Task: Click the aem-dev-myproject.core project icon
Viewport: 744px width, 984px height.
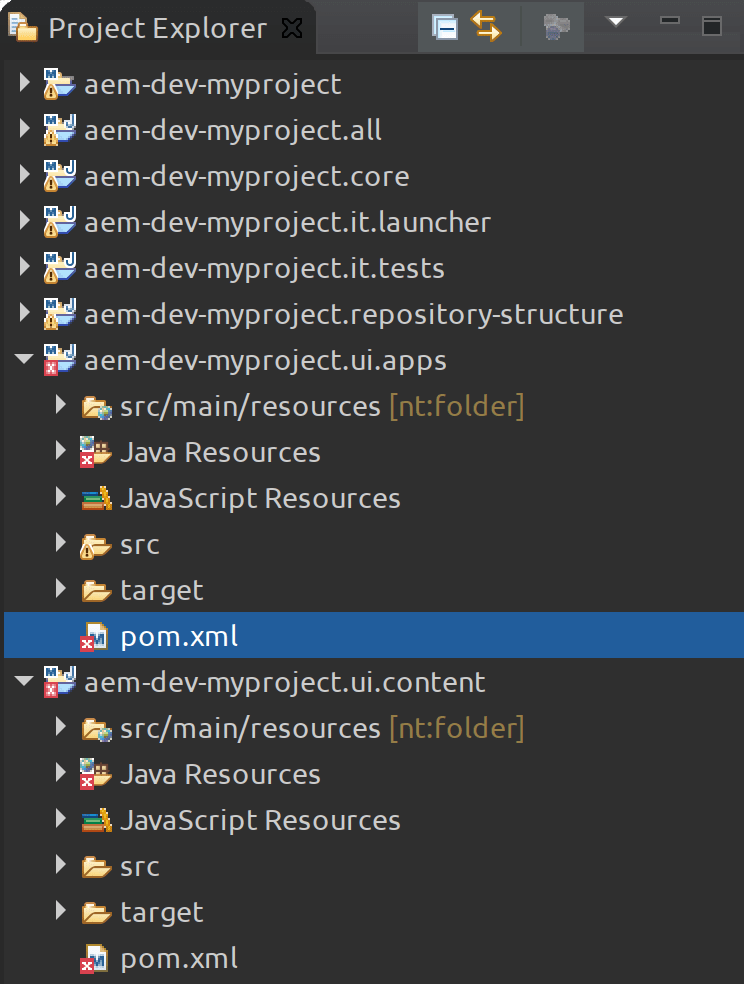Action: coord(60,176)
